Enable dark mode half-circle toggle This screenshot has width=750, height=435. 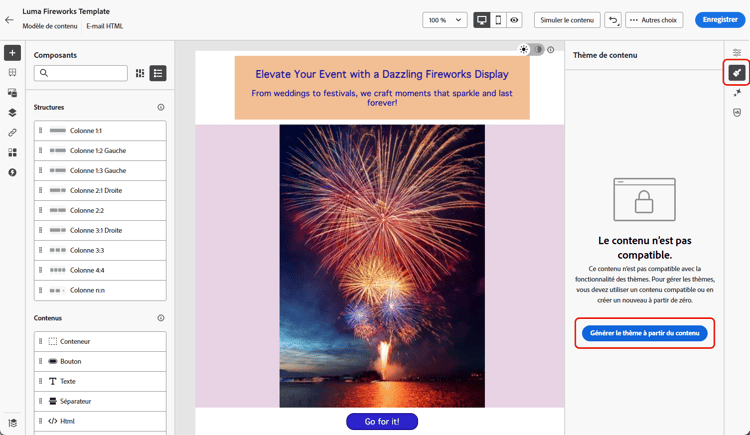pyautogui.click(x=539, y=49)
